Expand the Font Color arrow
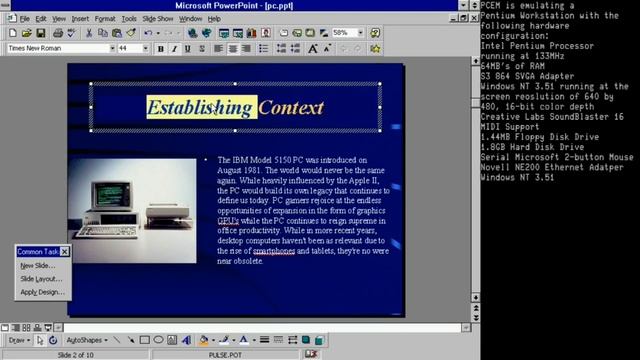The image size is (640, 360). coord(254,340)
